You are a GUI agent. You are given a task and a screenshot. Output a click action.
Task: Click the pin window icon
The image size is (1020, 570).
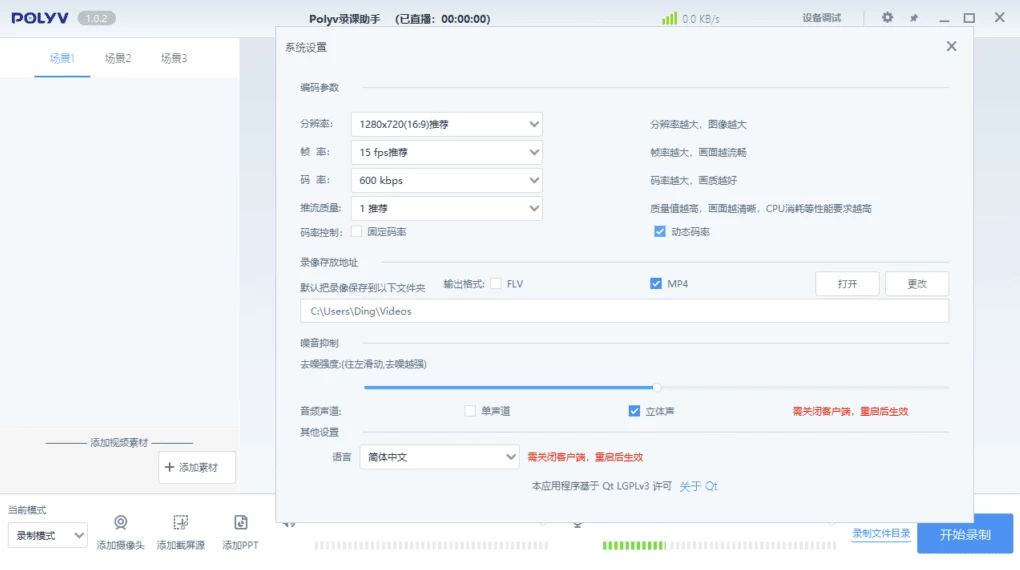tap(913, 18)
